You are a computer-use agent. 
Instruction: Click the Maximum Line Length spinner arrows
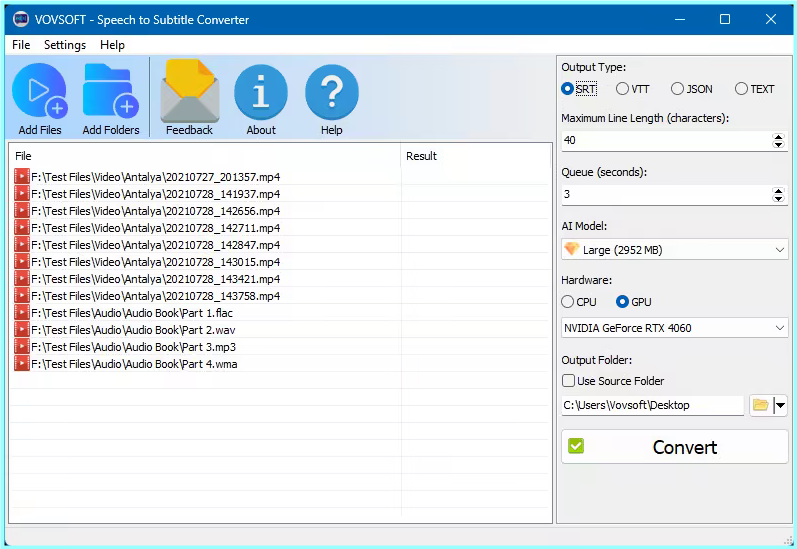point(778,140)
